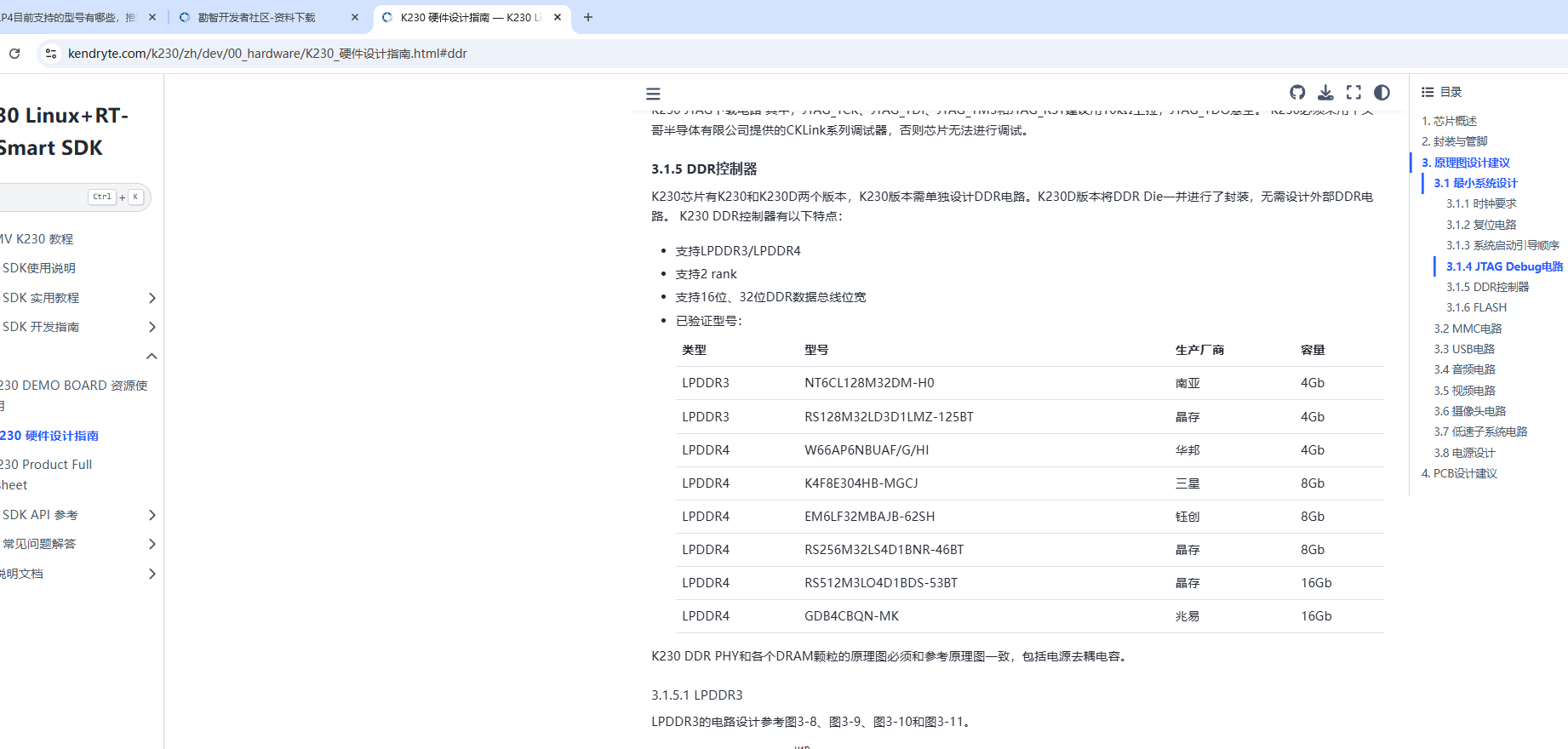Jump to 3.8 电源设计 section

tap(1464, 453)
